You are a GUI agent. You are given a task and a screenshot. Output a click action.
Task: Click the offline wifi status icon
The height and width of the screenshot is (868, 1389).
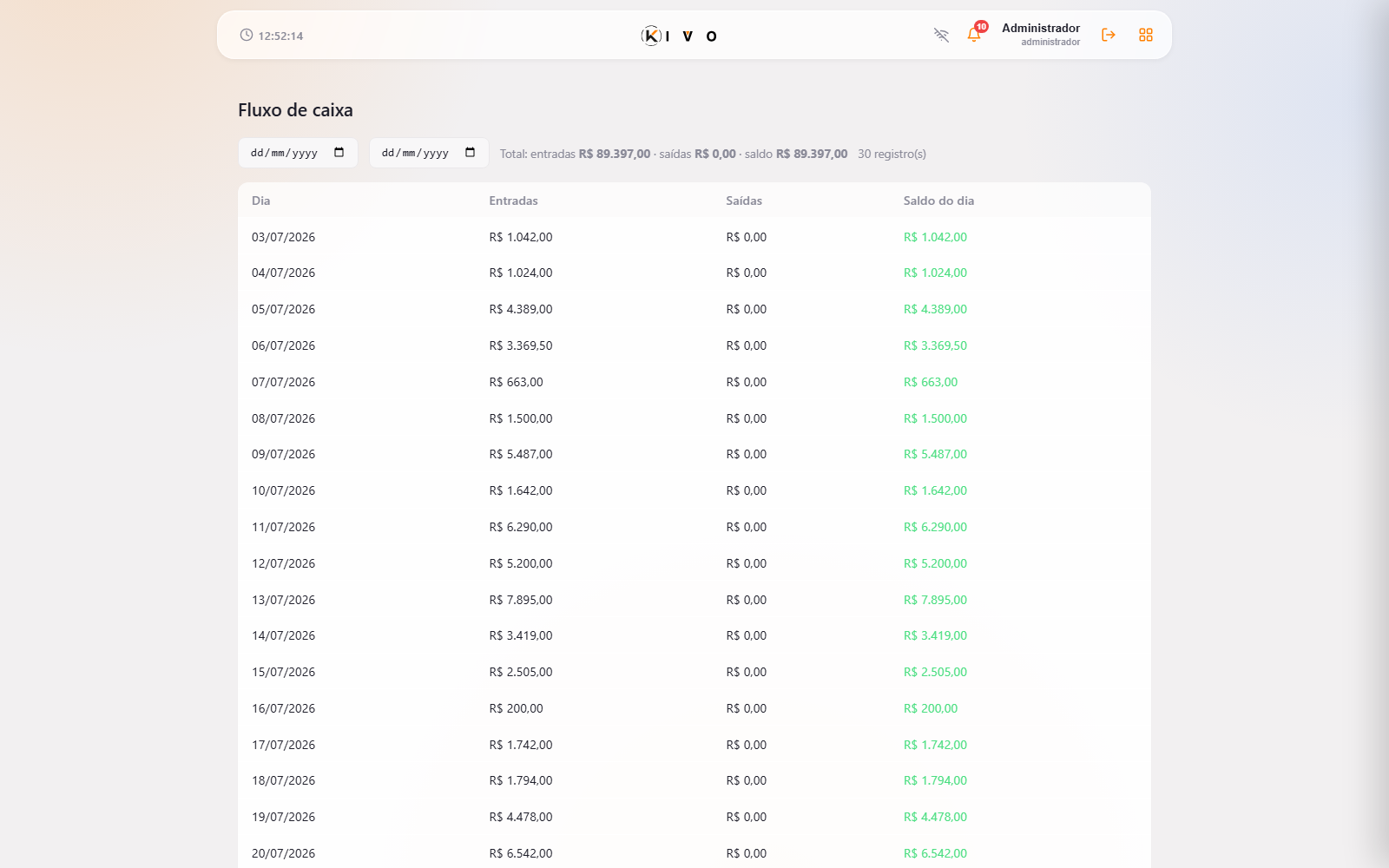pyautogui.click(x=941, y=35)
